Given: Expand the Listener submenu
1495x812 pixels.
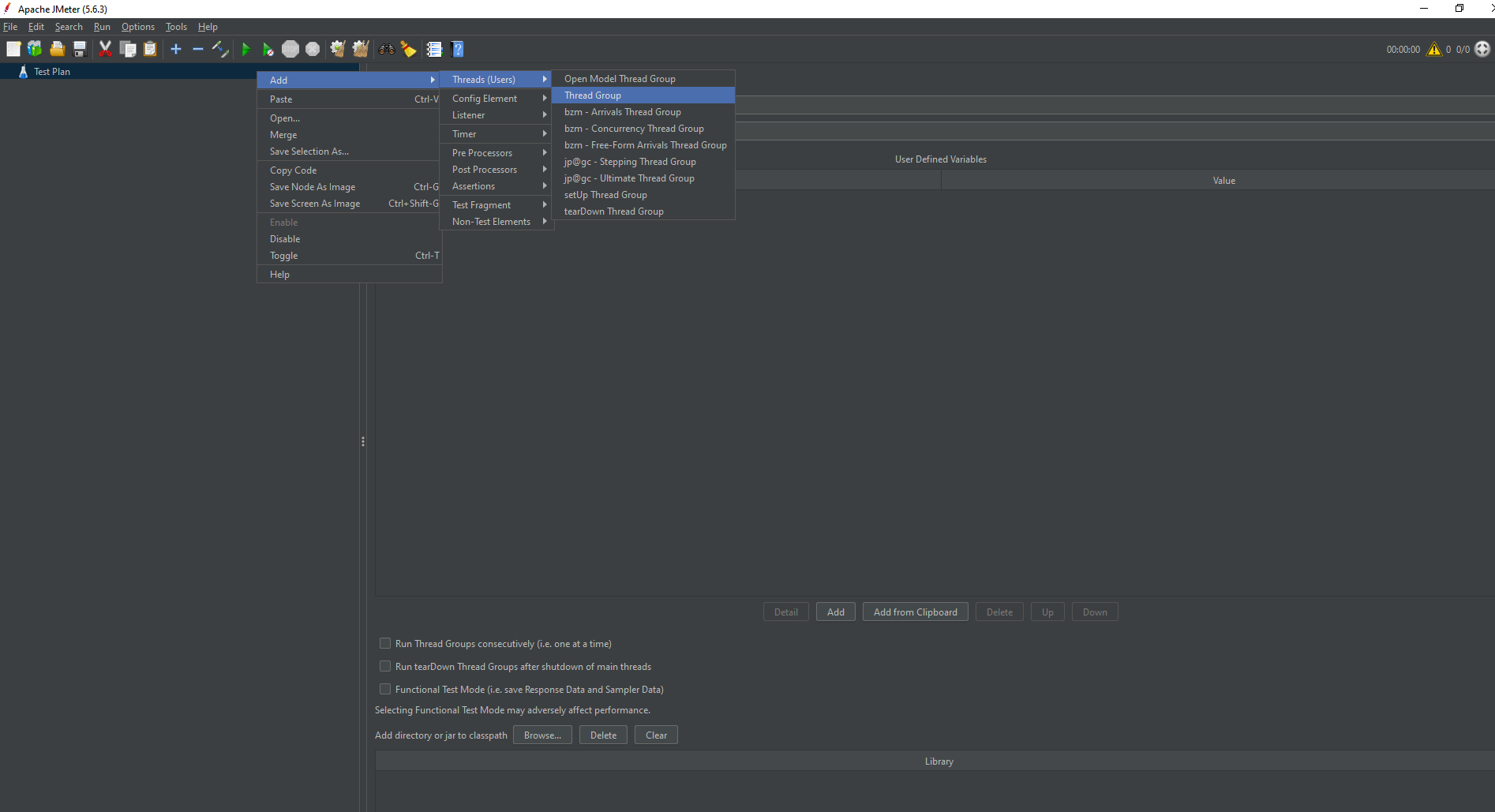Looking at the screenshot, I should (496, 114).
